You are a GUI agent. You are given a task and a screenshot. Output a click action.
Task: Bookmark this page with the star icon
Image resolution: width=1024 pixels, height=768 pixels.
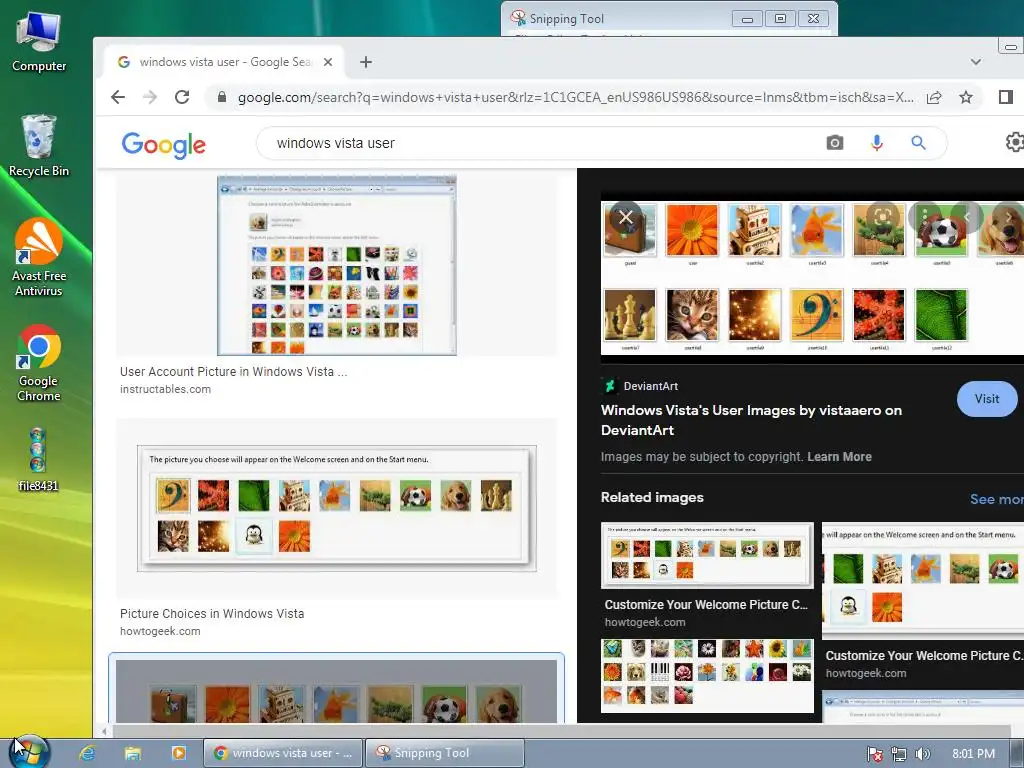(966, 97)
